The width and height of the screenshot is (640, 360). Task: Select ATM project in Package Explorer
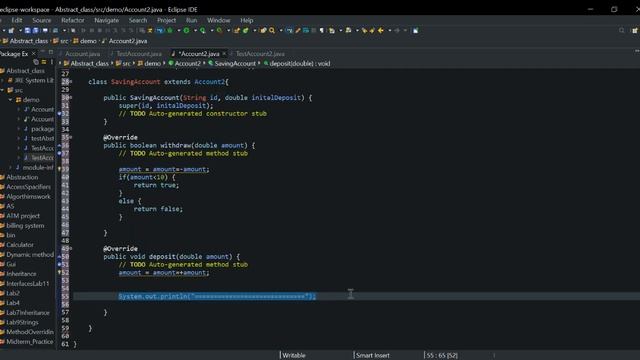point(23,216)
